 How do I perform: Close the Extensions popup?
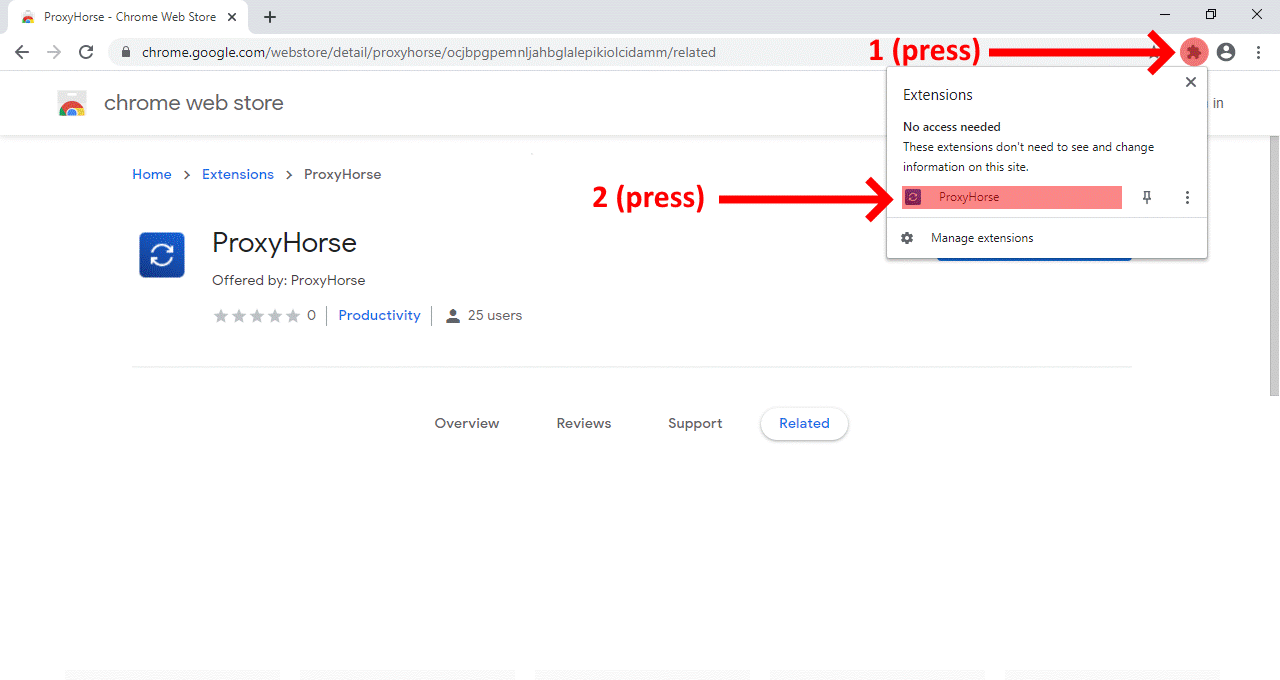(1190, 82)
